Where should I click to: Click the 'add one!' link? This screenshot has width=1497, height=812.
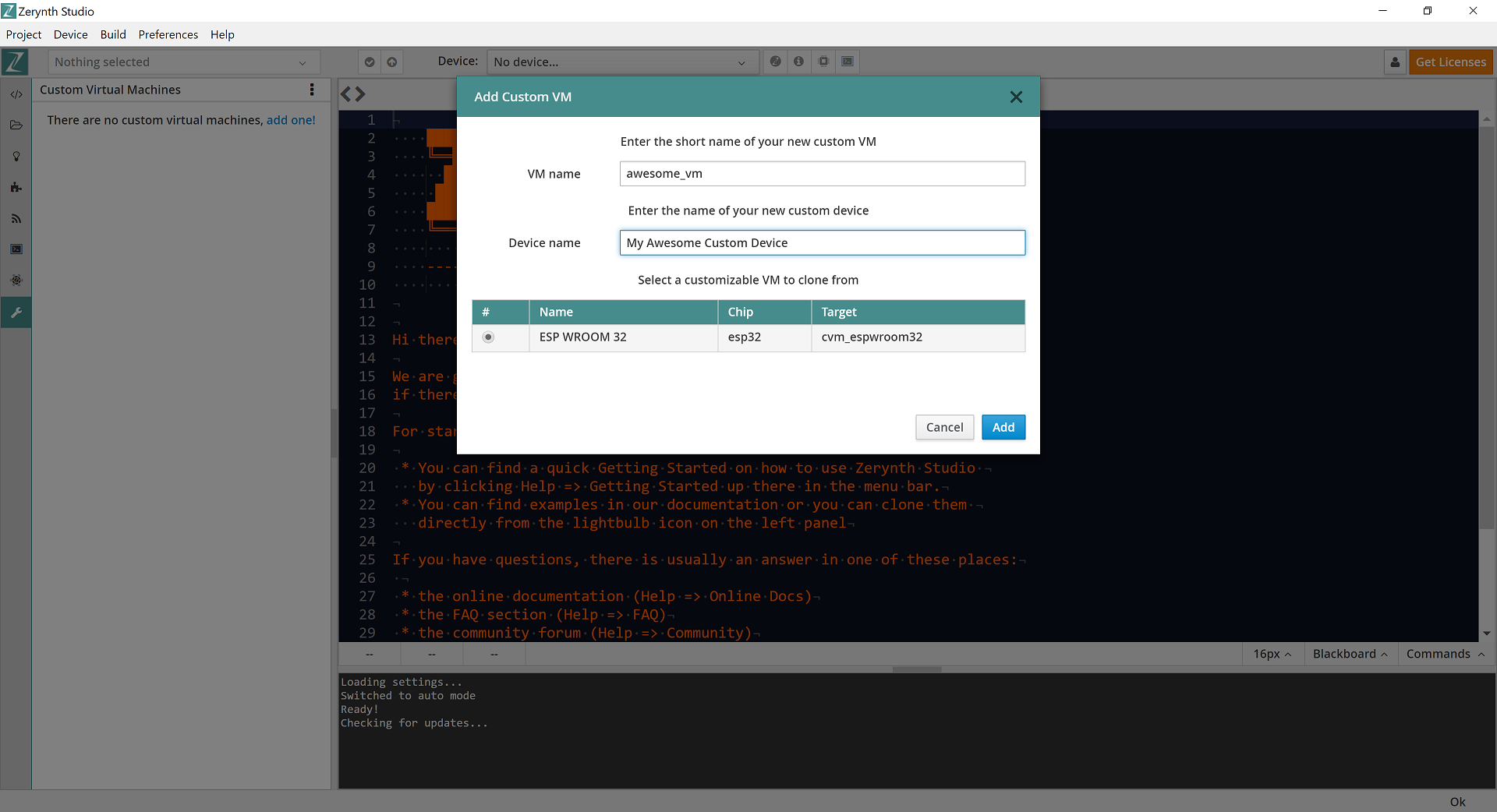291,120
